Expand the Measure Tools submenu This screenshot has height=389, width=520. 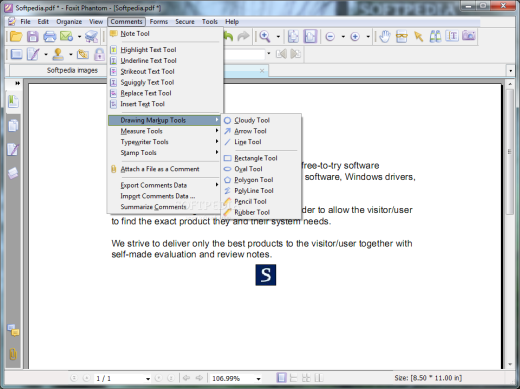(x=165, y=131)
